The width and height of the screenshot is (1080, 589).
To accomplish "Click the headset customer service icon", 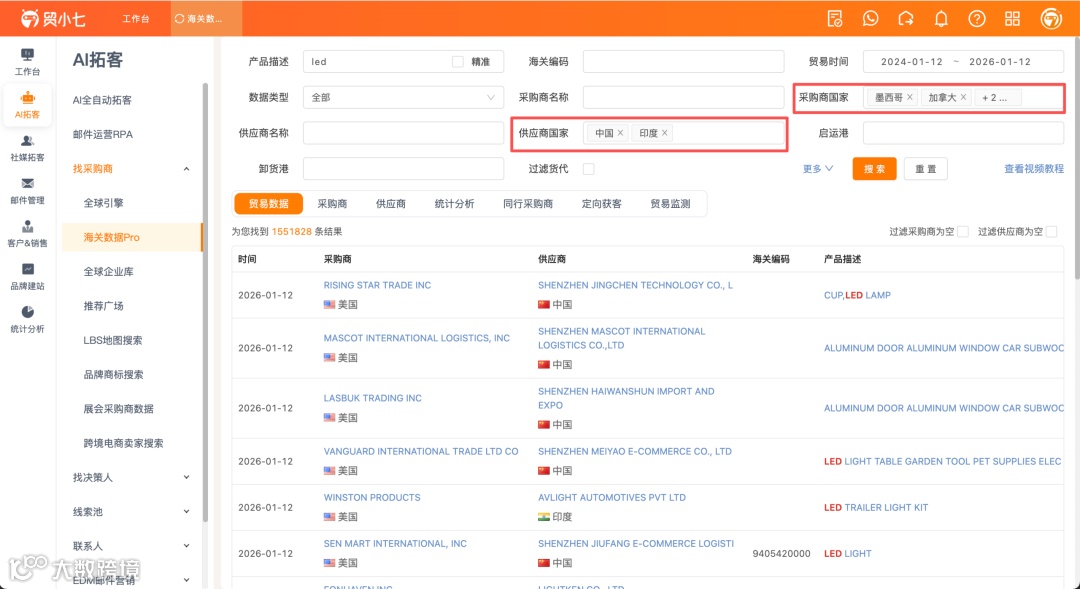I will click(906, 19).
